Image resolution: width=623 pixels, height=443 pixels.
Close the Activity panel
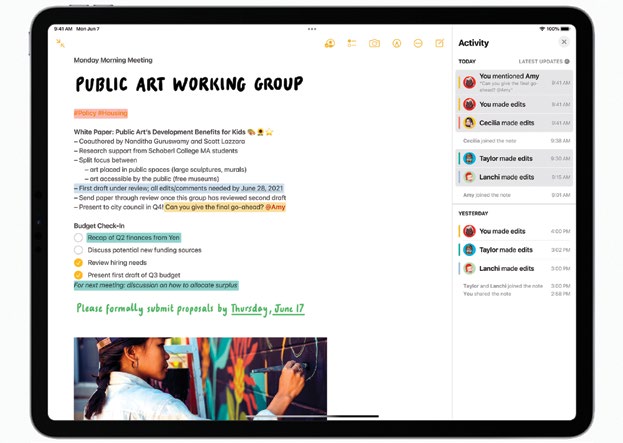pyautogui.click(x=564, y=42)
